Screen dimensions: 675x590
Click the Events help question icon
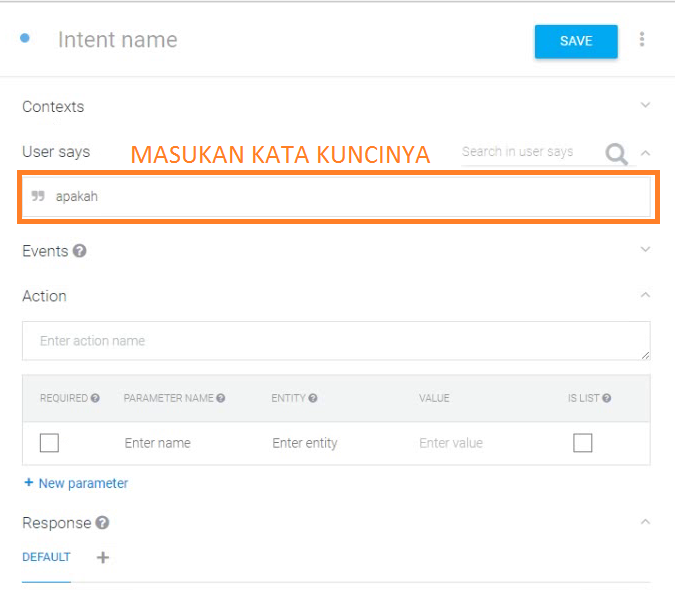80,251
